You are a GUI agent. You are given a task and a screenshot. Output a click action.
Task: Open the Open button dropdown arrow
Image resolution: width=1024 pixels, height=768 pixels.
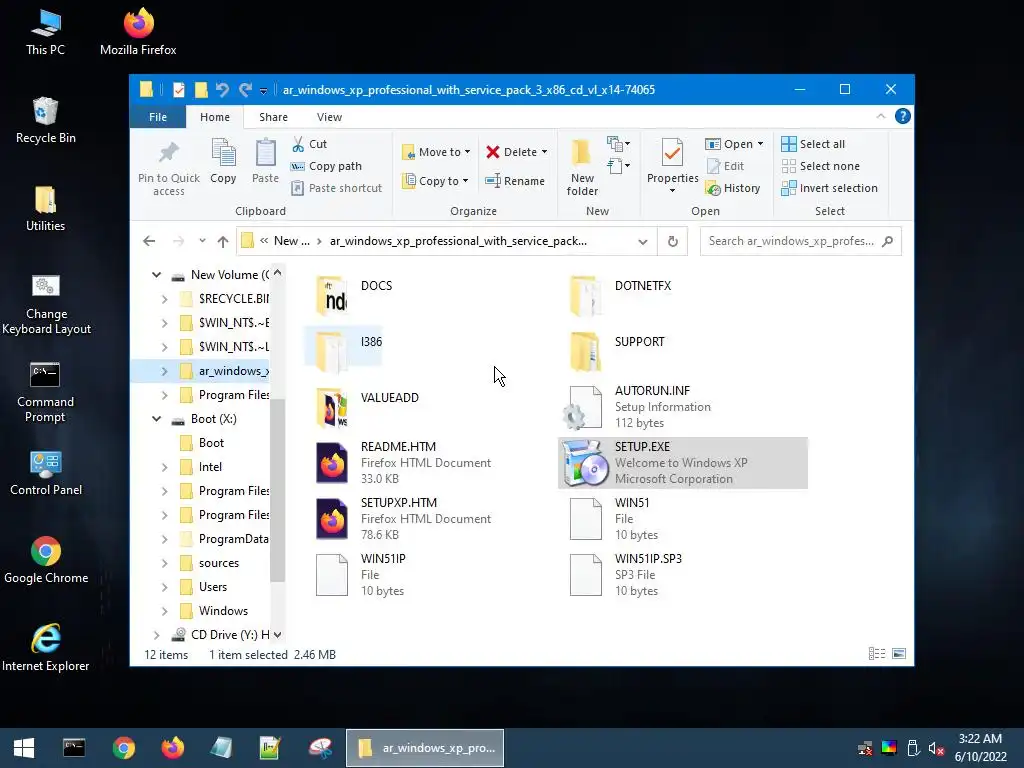point(760,144)
